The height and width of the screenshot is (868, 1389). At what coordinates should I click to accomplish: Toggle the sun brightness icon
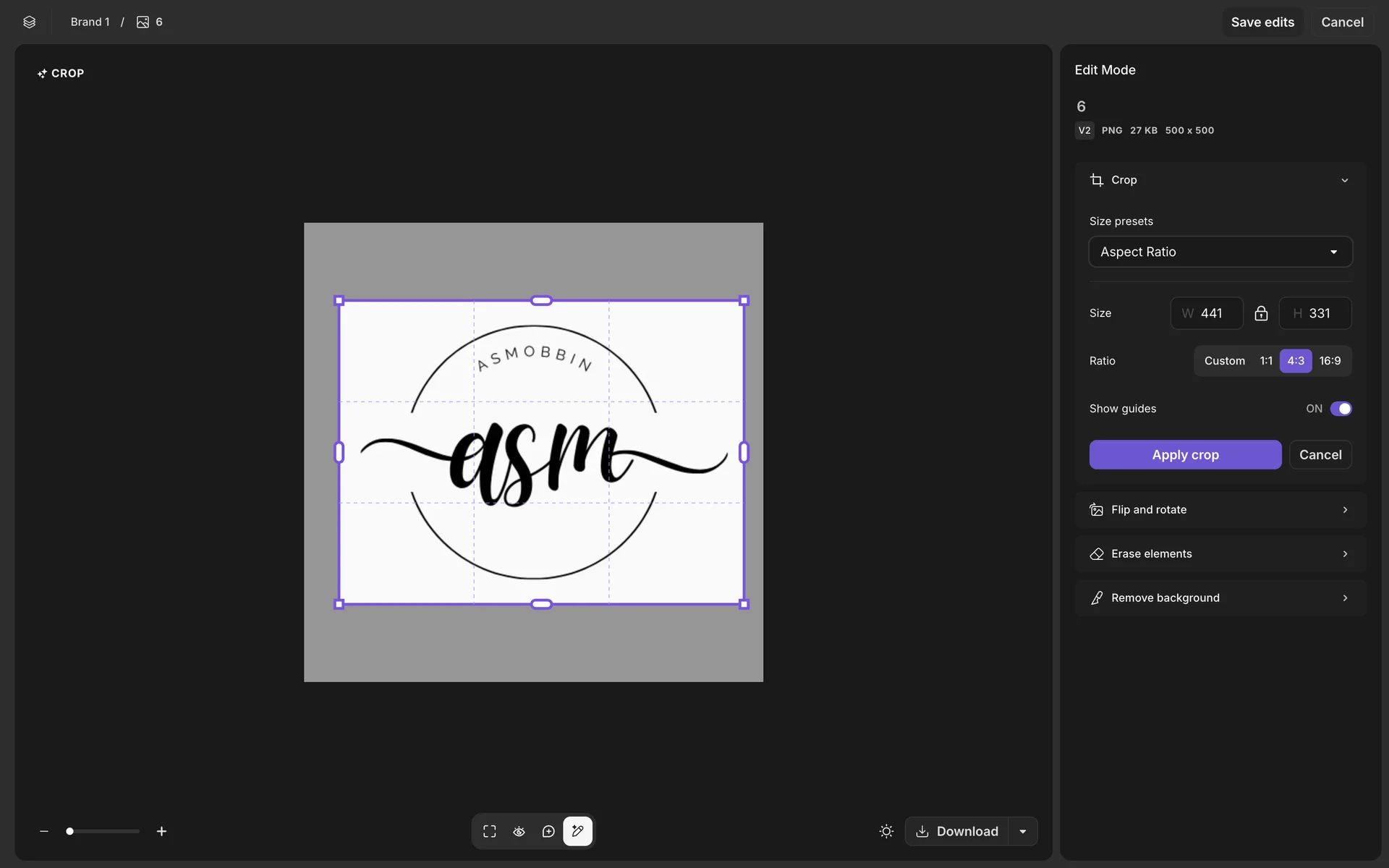coord(886,831)
